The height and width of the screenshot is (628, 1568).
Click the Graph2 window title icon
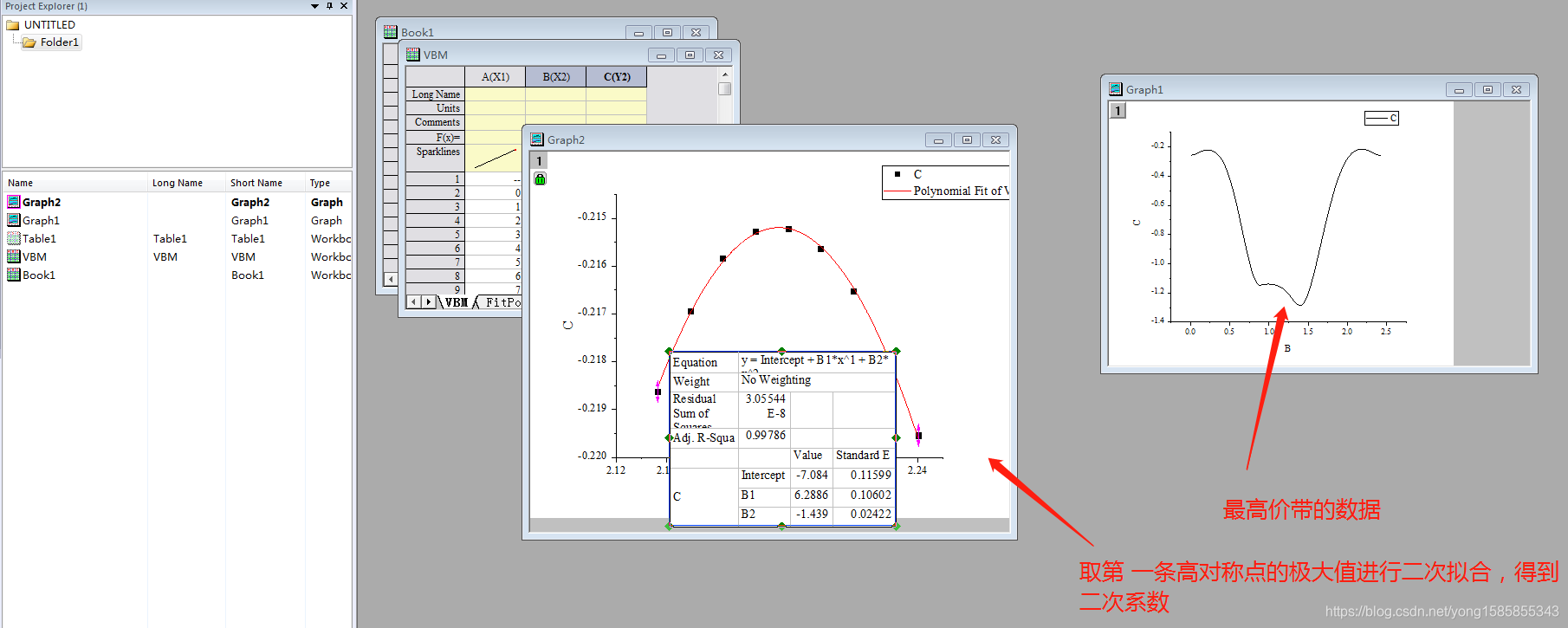(x=537, y=139)
